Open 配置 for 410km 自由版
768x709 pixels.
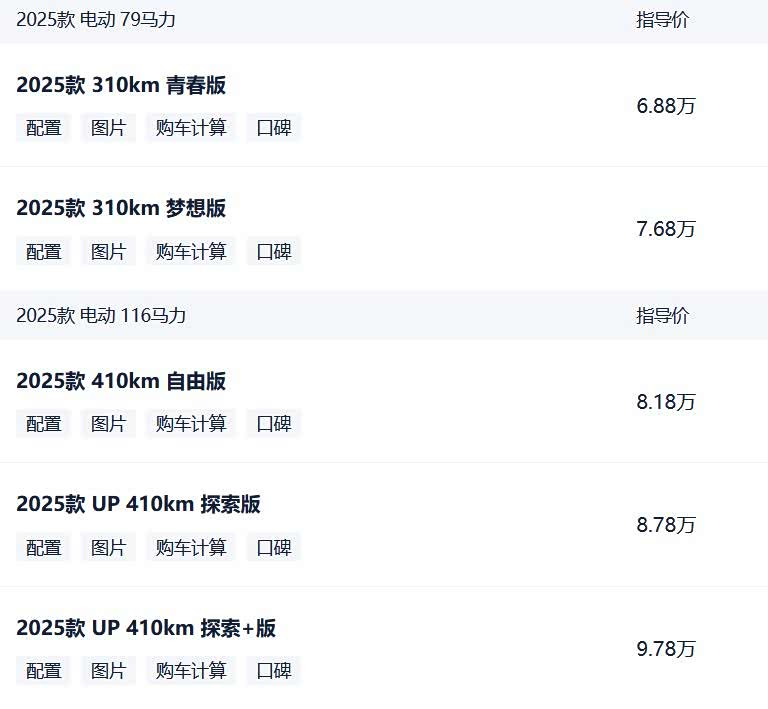point(44,424)
